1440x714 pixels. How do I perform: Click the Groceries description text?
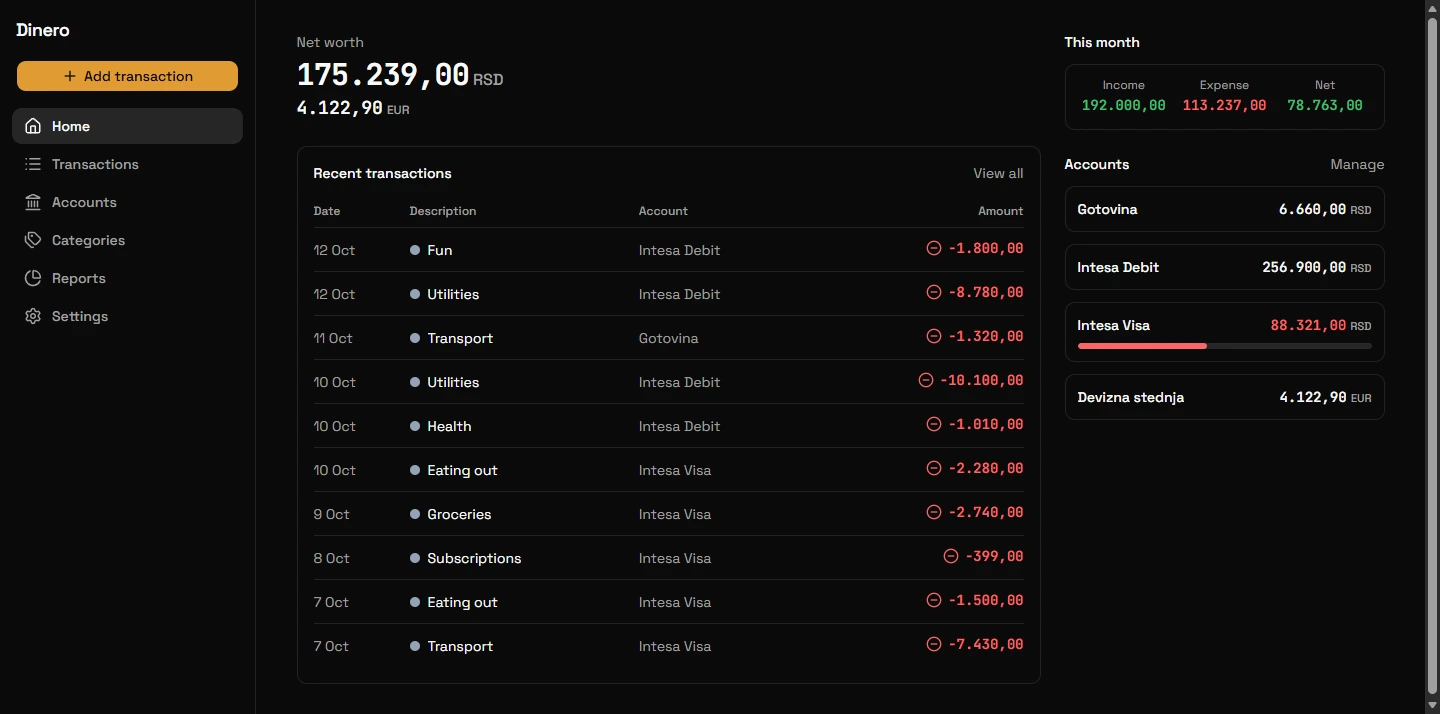click(x=459, y=514)
